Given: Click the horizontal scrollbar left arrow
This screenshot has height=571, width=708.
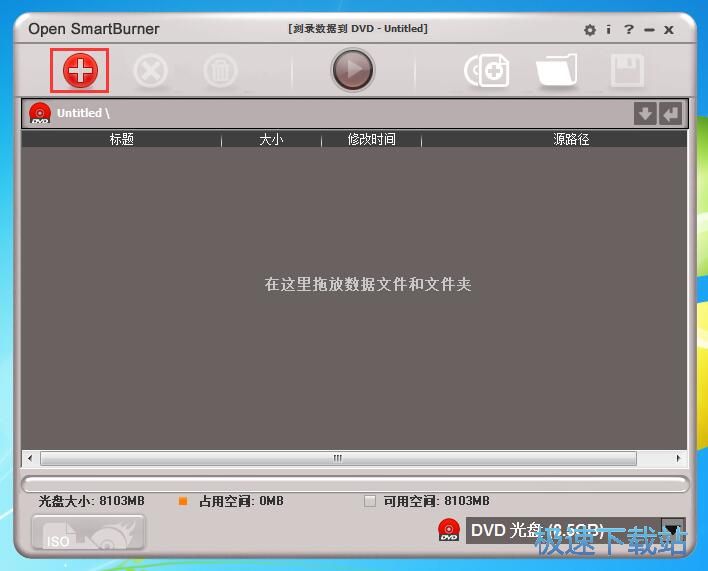Looking at the screenshot, I should [30, 458].
